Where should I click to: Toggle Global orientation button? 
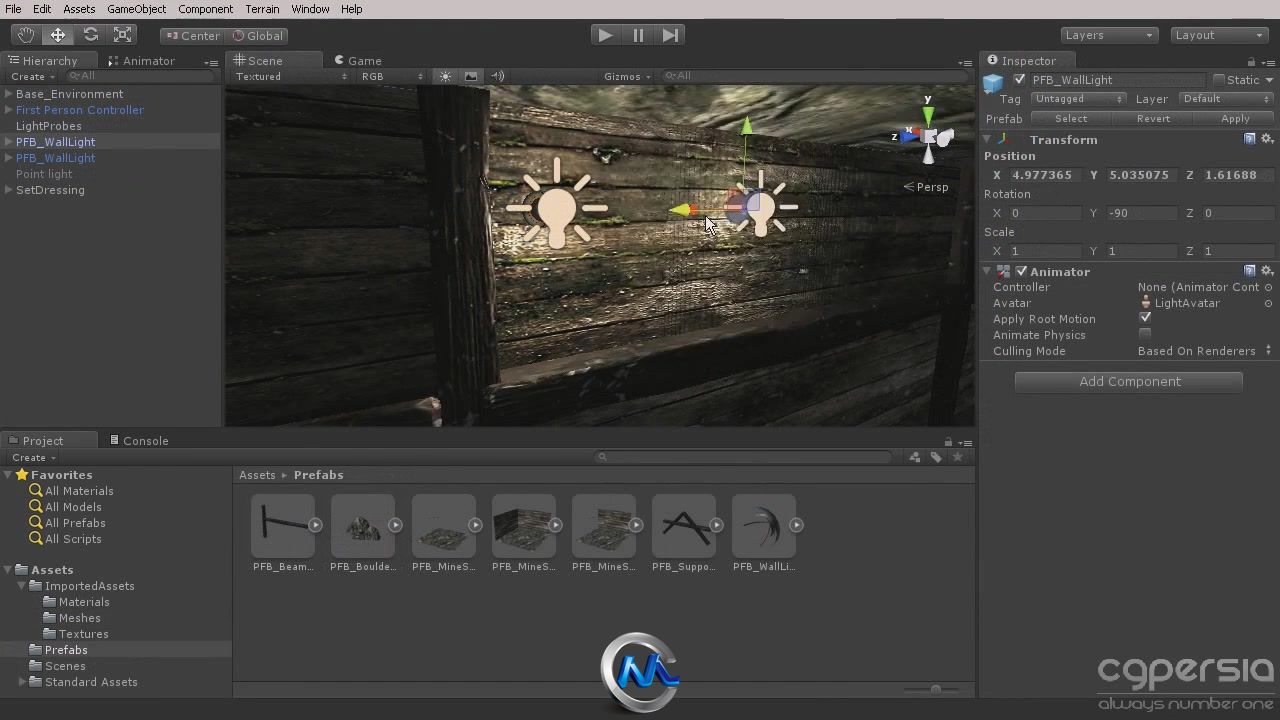(x=257, y=35)
